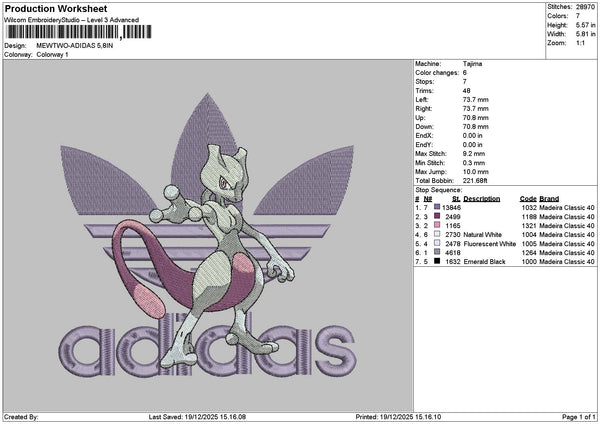Click the Colors value 7
The width and height of the screenshot is (600, 424).
578,16
